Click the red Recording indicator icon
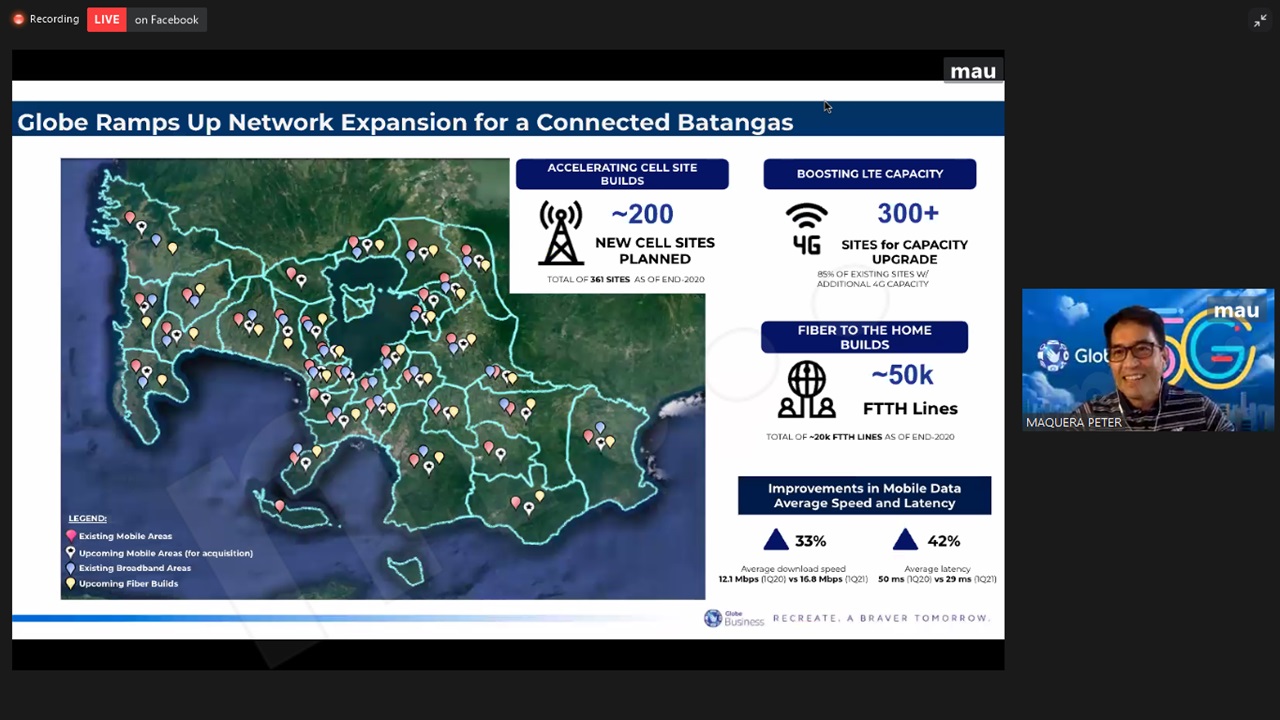 (x=18, y=19)
